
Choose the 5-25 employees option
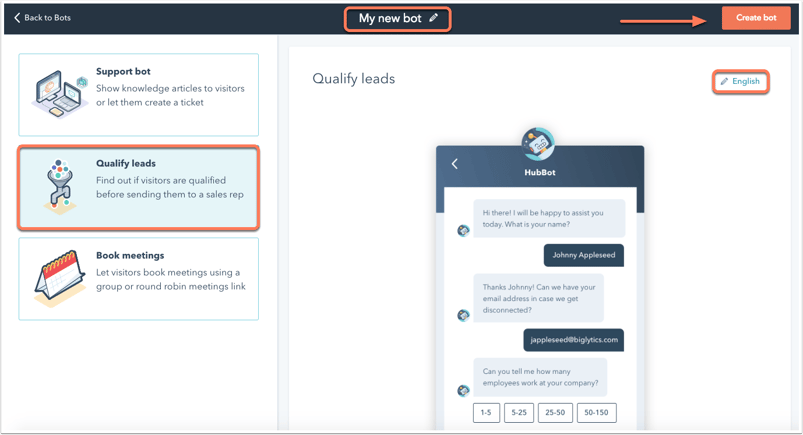(519, 412)
